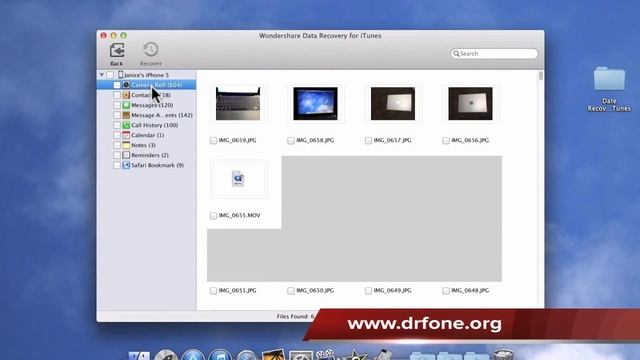Tick the Contacts checkbox
640x360 pixels.
[117, 95]
